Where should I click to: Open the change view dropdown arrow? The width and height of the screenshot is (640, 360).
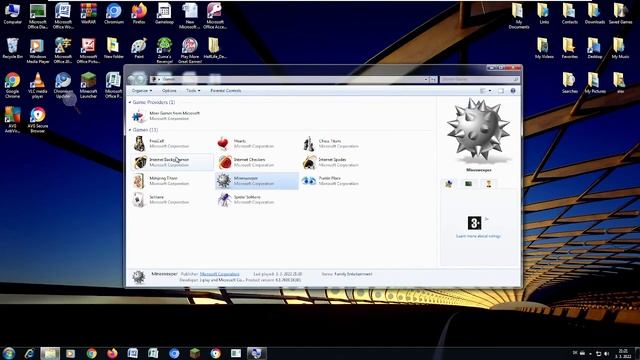490,91
